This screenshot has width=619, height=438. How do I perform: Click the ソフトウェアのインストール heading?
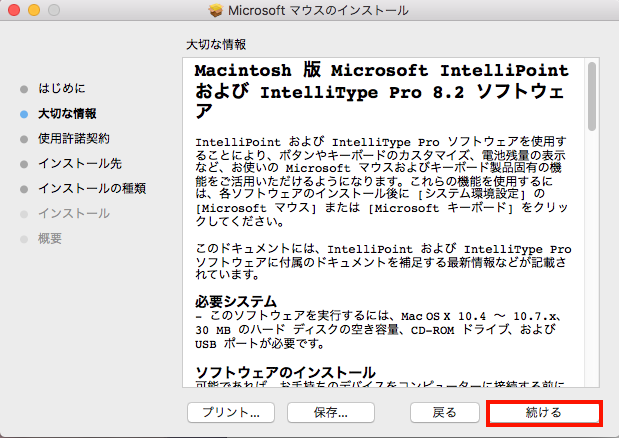(285, 372)
